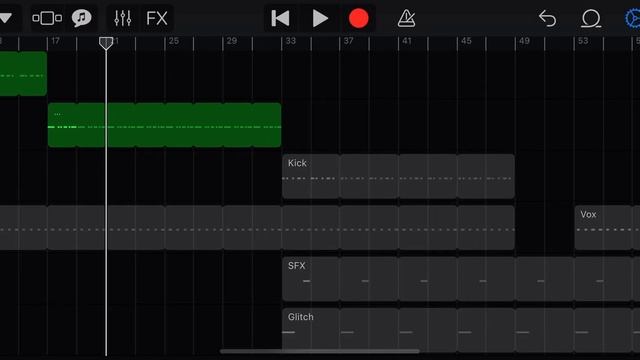Select the playhead marker on the ruler

tap(106, 43)
